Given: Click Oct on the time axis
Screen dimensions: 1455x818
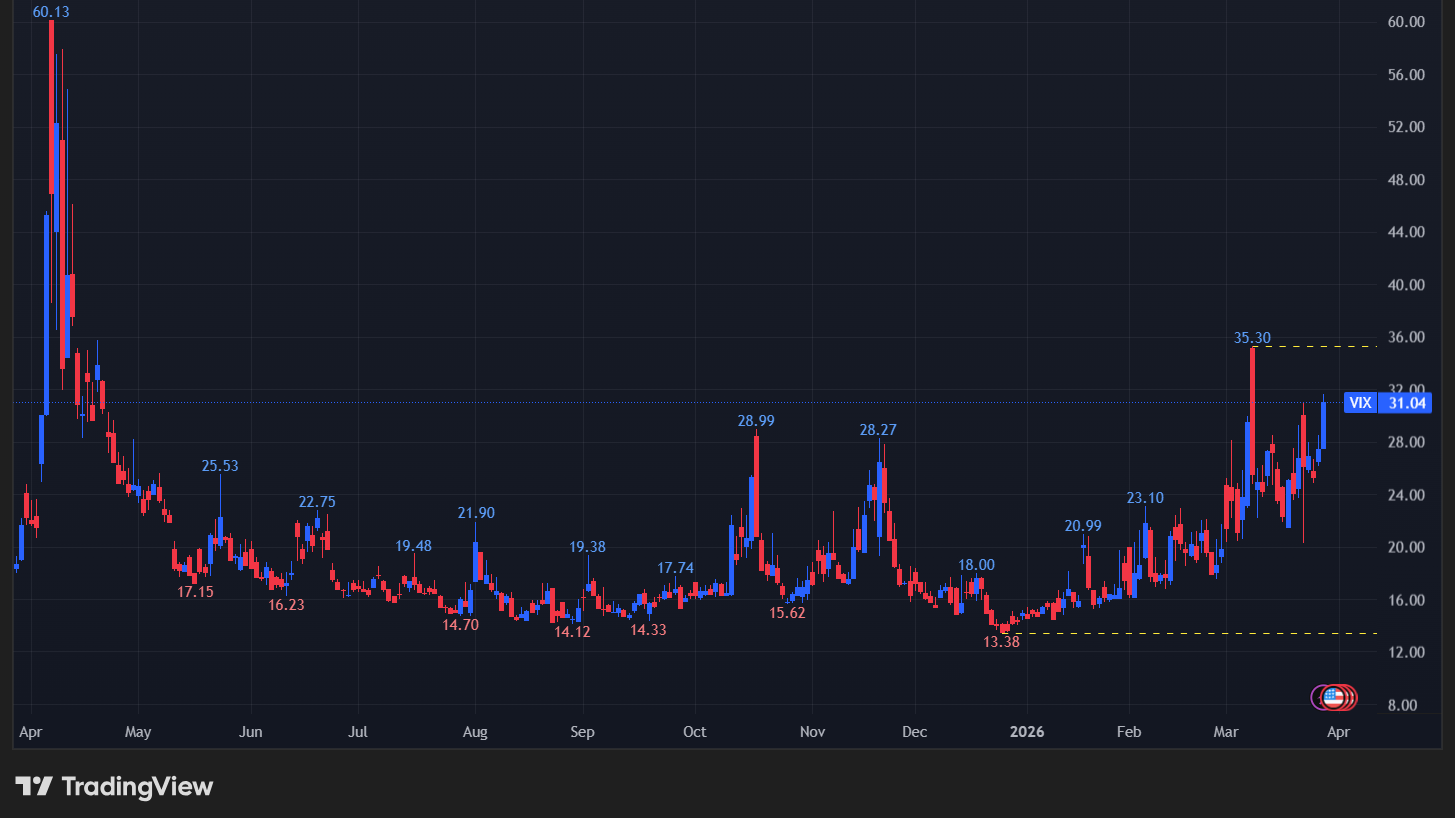Looking at the screenshot, I should coord(694,732).
